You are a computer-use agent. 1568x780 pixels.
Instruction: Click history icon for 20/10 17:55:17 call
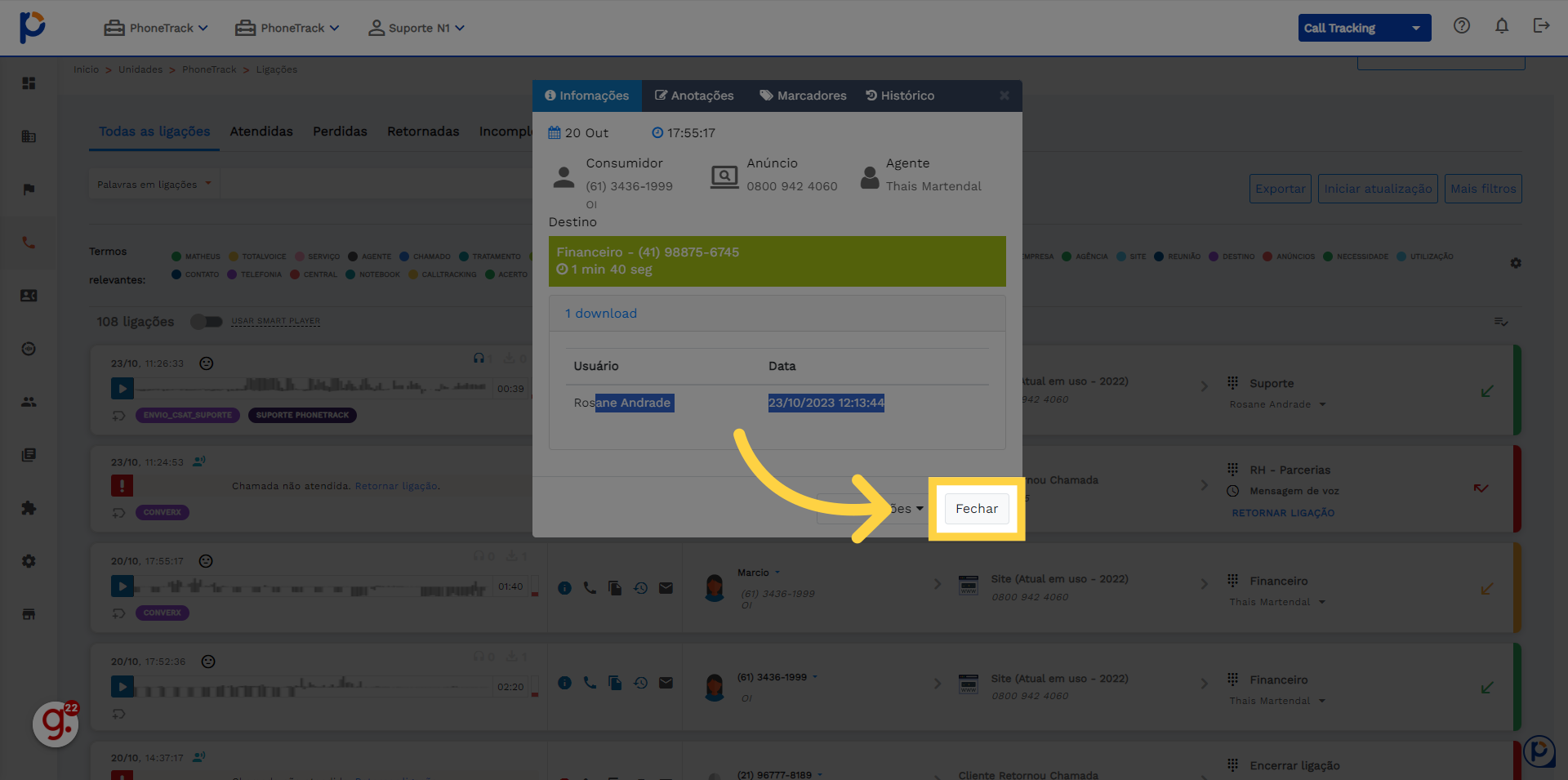click(641, 588)
